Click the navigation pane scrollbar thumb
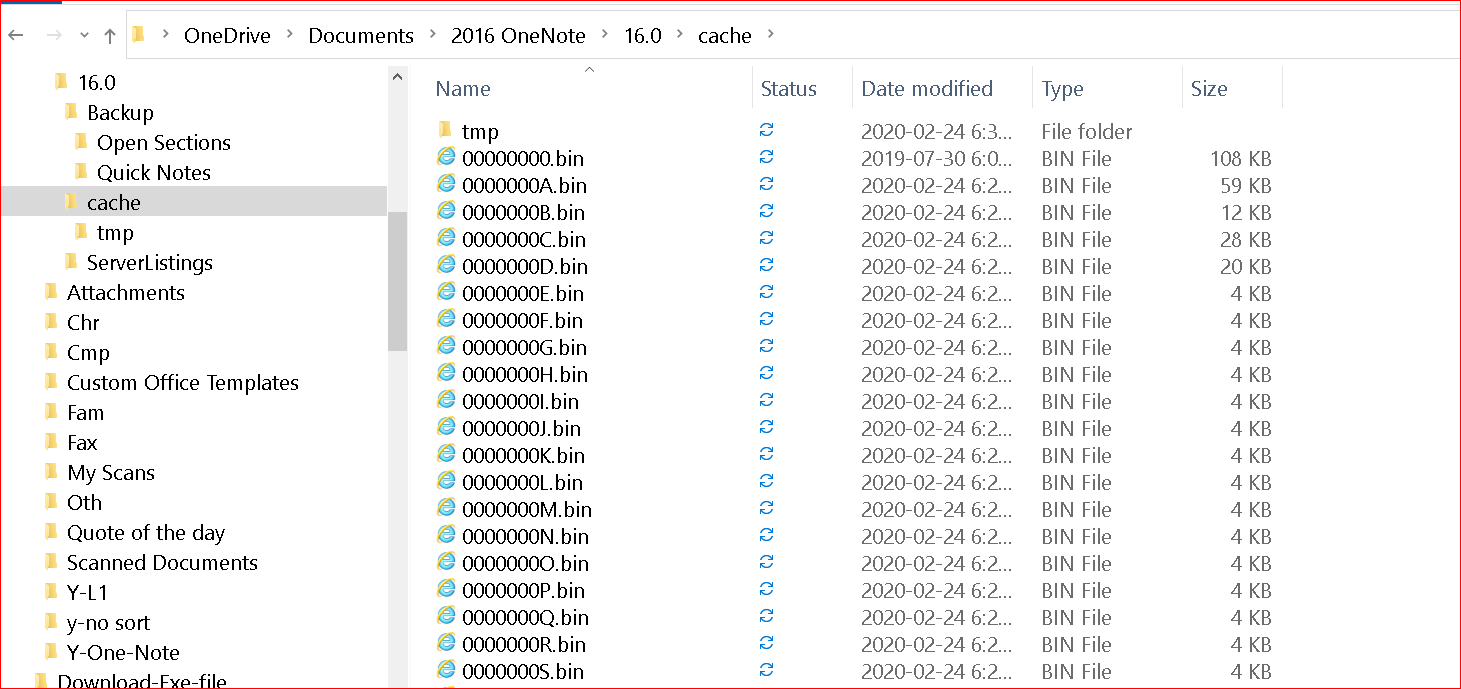This screenshot has height=689, width=1461. pyautogui.click(x=397, y=281)
